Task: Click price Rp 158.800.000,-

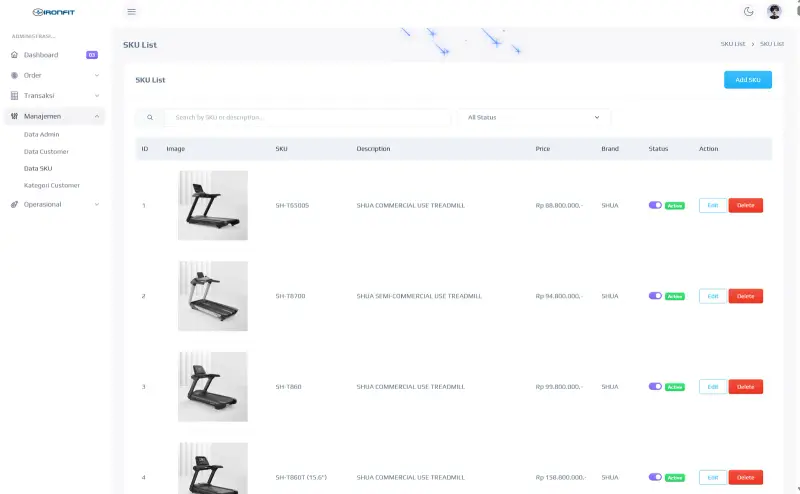Action: click(x=561, y=477)
